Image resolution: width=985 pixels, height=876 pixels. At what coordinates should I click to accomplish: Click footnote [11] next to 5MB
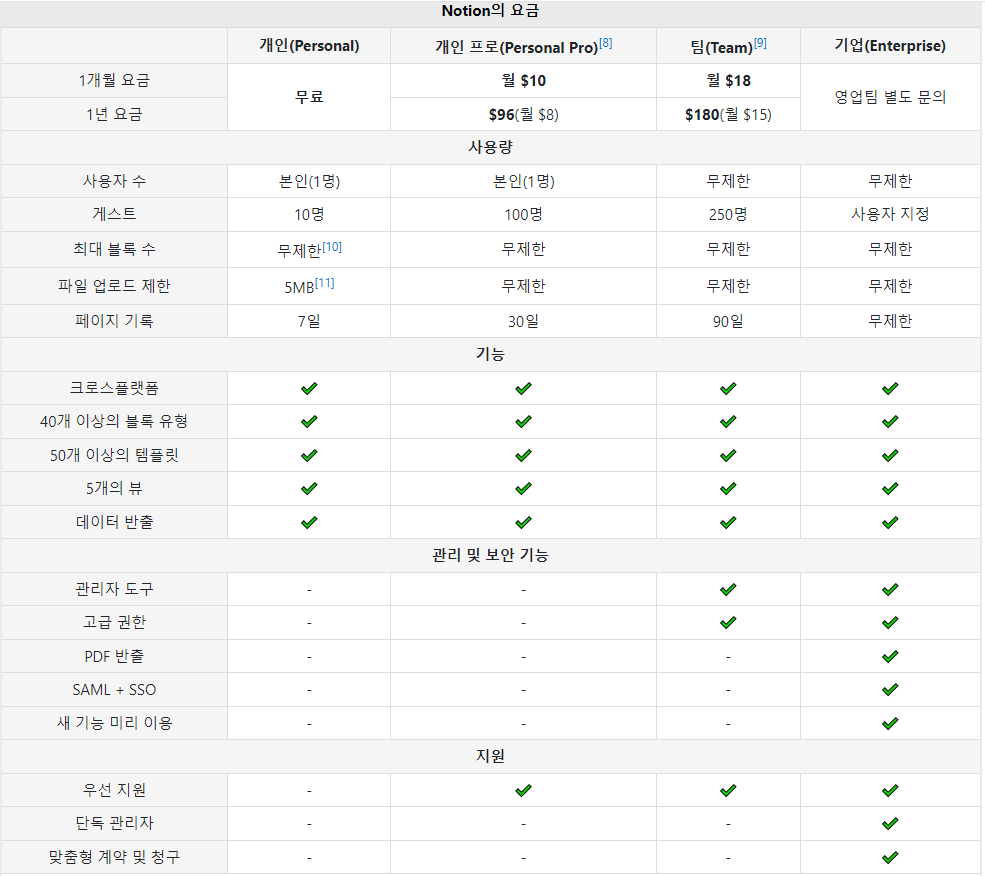[325, 283]
